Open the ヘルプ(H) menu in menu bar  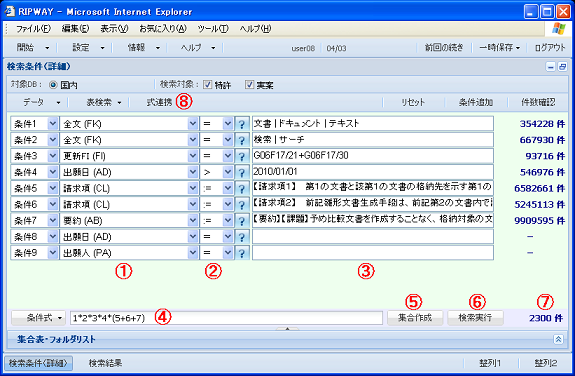coord(255,29)
